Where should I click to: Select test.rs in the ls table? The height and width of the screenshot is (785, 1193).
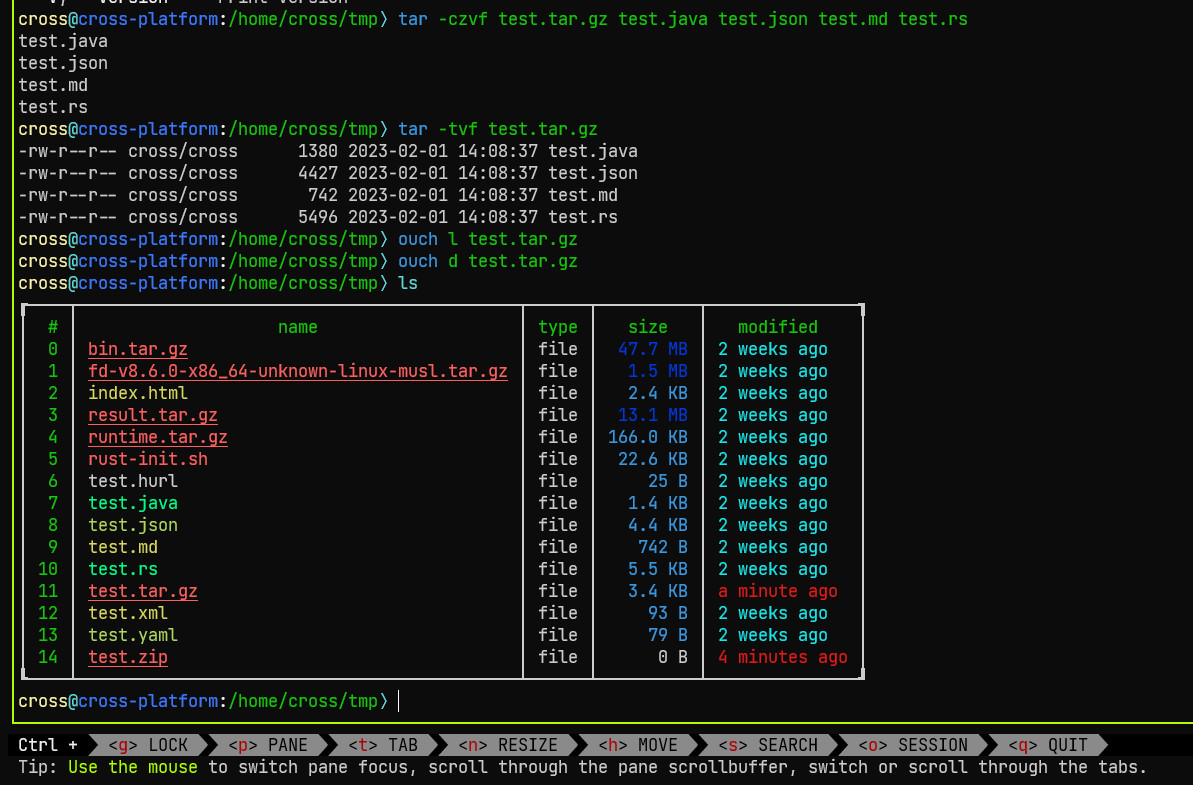click(123, 570)
